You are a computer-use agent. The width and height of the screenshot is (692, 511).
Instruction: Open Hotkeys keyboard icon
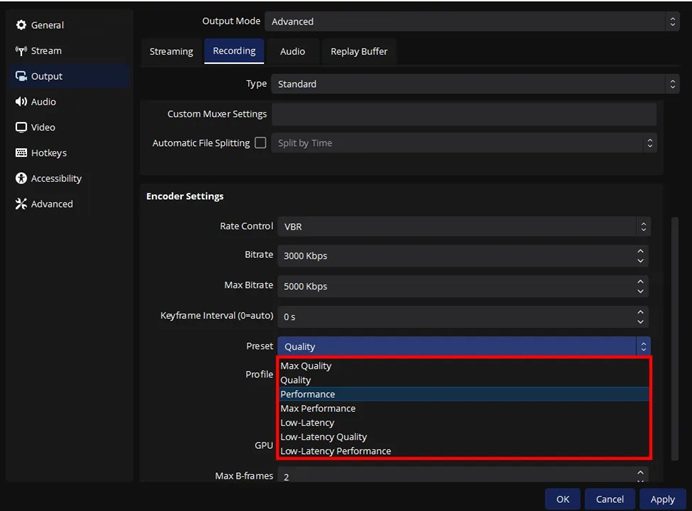pyautogui.click(x=21, y=153)
